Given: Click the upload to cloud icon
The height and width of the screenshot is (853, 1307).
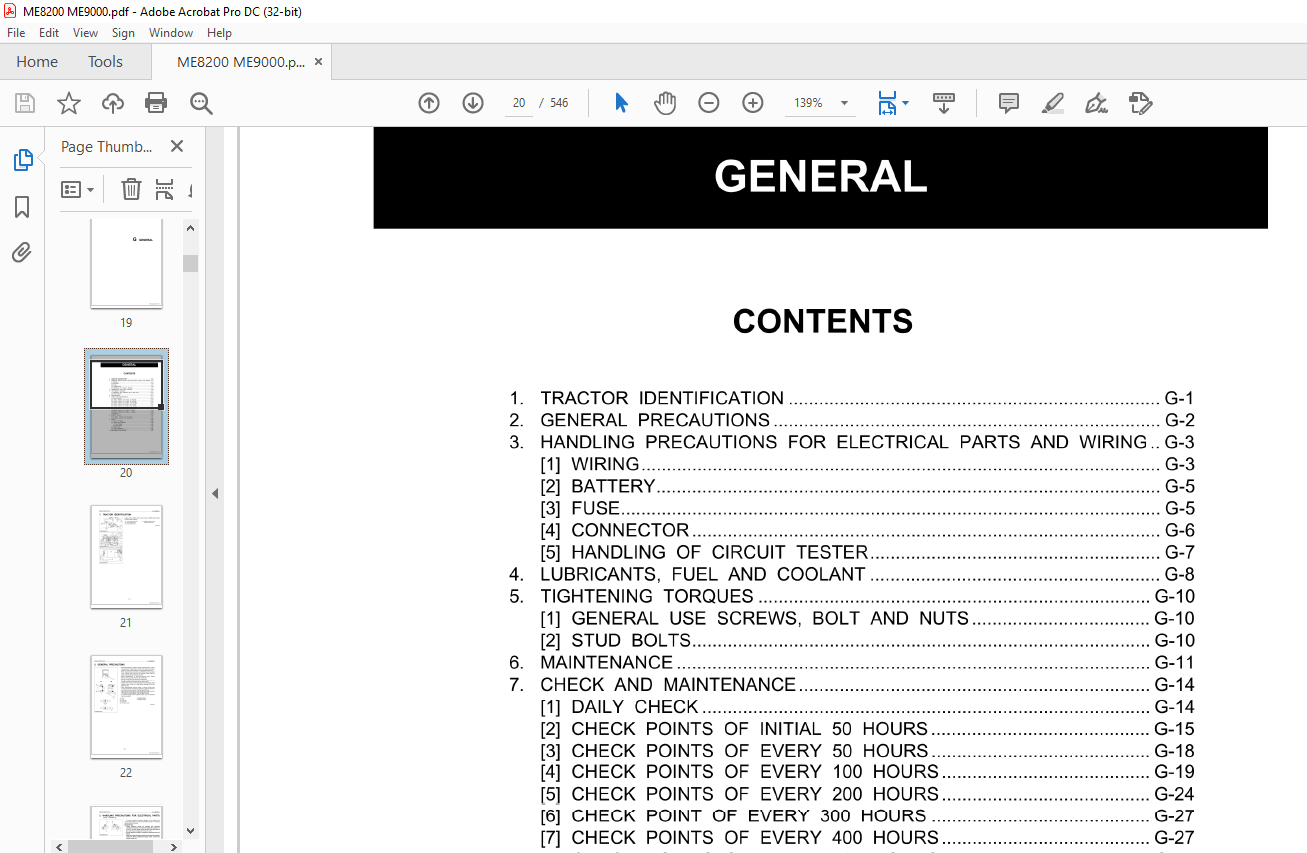Looking at the screenshot, I should (113, 103).
